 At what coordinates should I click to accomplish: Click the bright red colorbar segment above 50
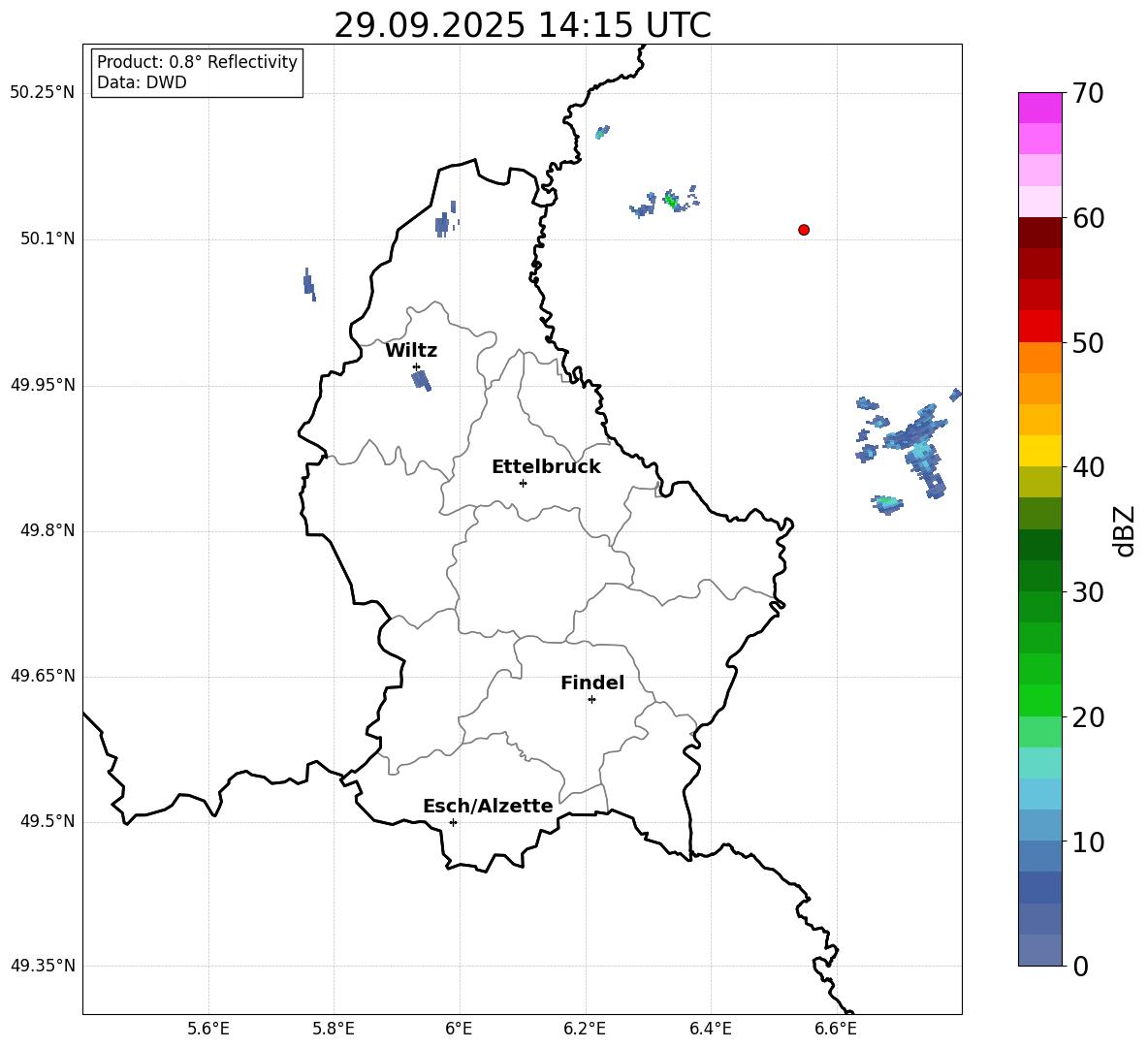(1040, 327)
